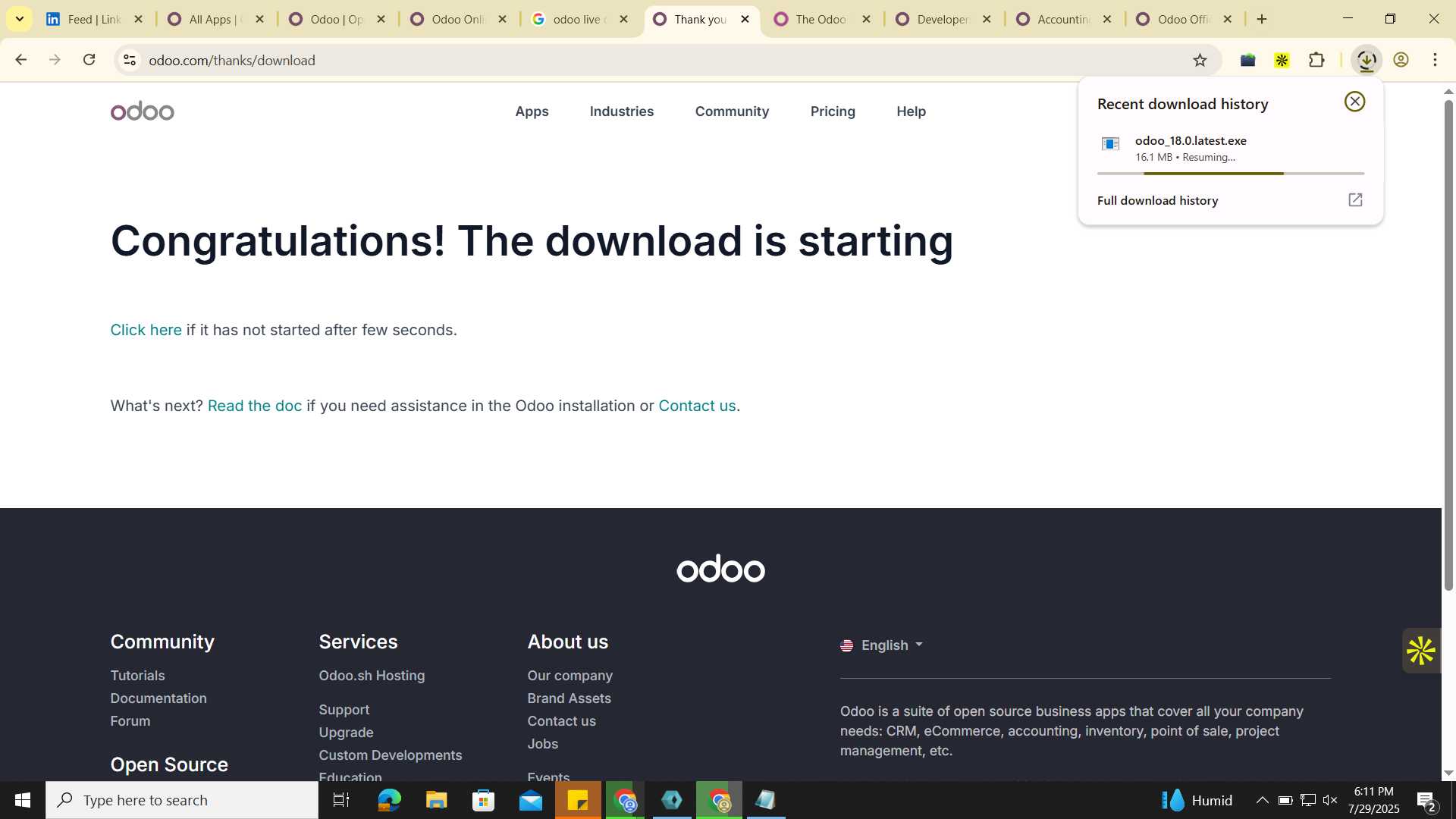Image resolution: width=1456 pixels, height=819 pixels.
Task: Open Chrome three-dot menu
Action: [x=1435, y=61]
